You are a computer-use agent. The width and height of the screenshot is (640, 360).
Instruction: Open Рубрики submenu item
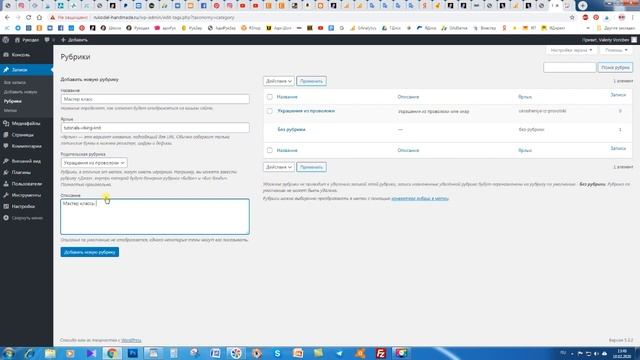pos(13,101)
